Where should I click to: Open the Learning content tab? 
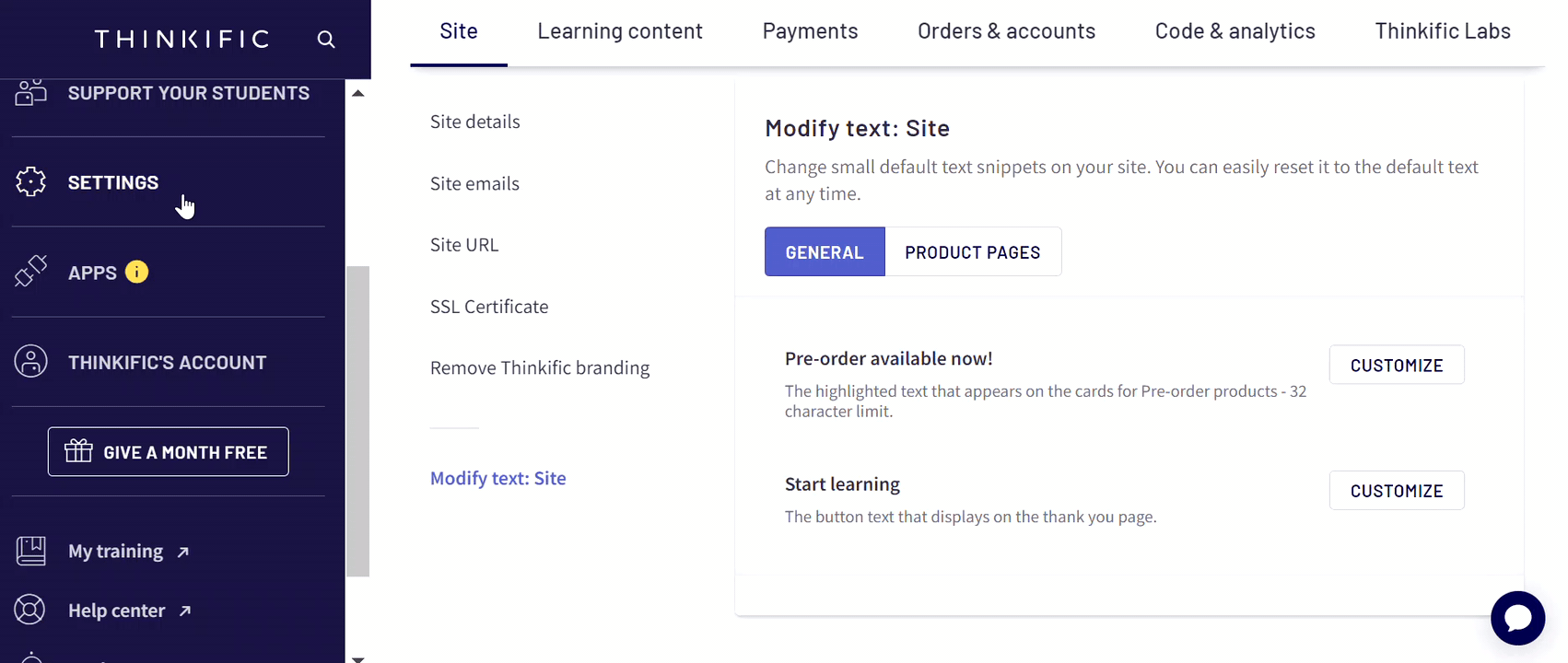[x=620, y=31]
